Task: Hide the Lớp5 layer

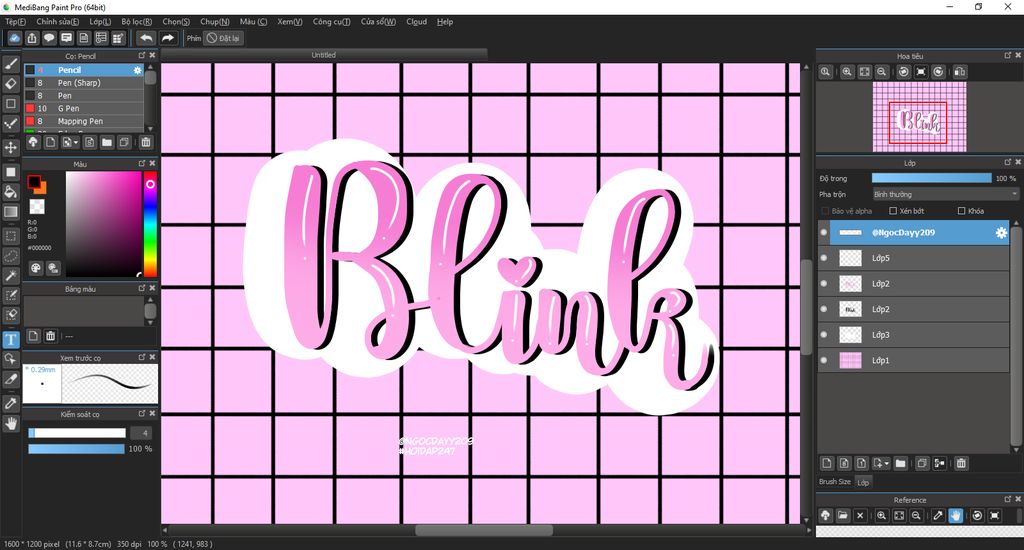Action: (824, 258)
